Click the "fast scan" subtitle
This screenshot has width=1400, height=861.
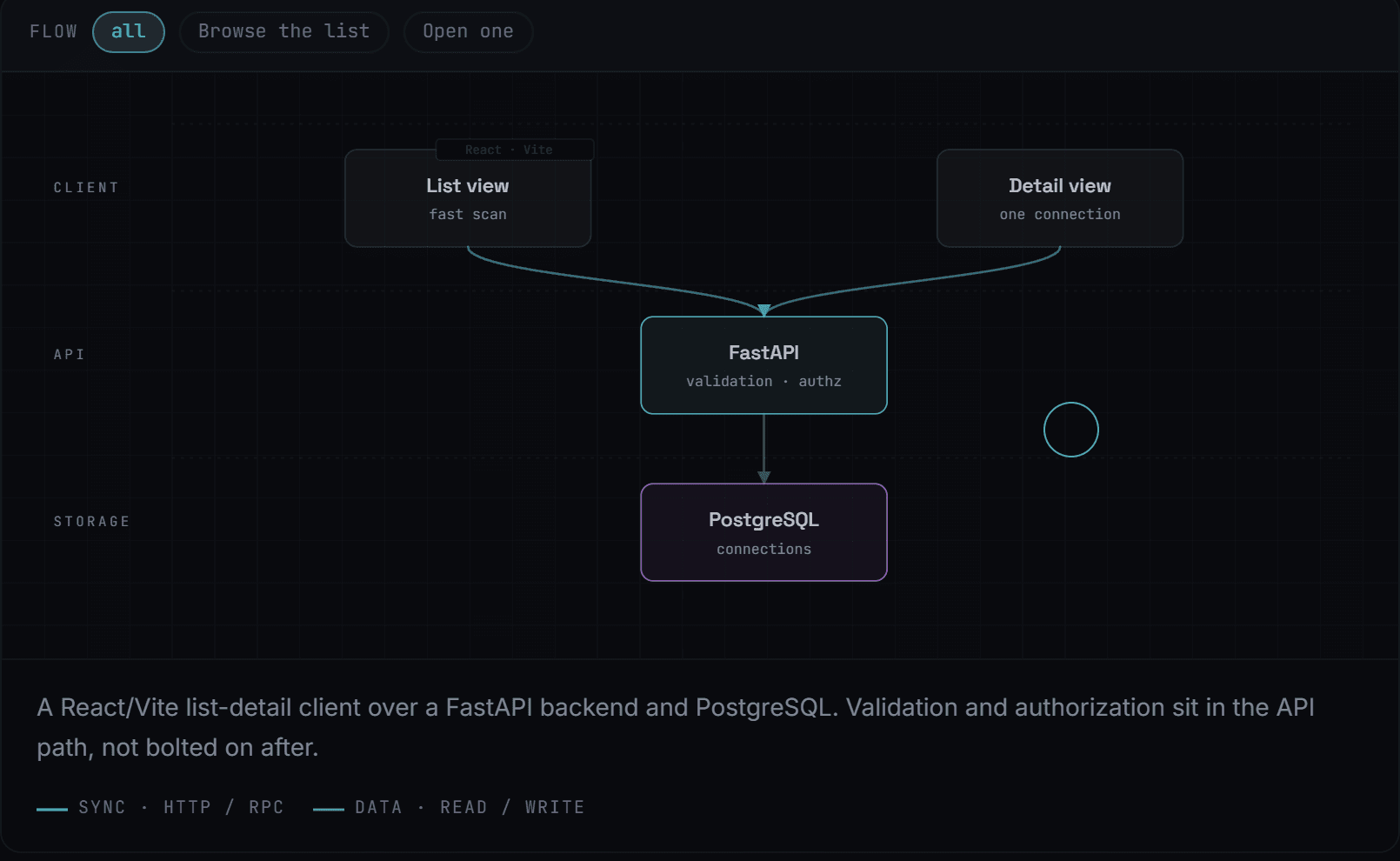[x=468, y=215]
